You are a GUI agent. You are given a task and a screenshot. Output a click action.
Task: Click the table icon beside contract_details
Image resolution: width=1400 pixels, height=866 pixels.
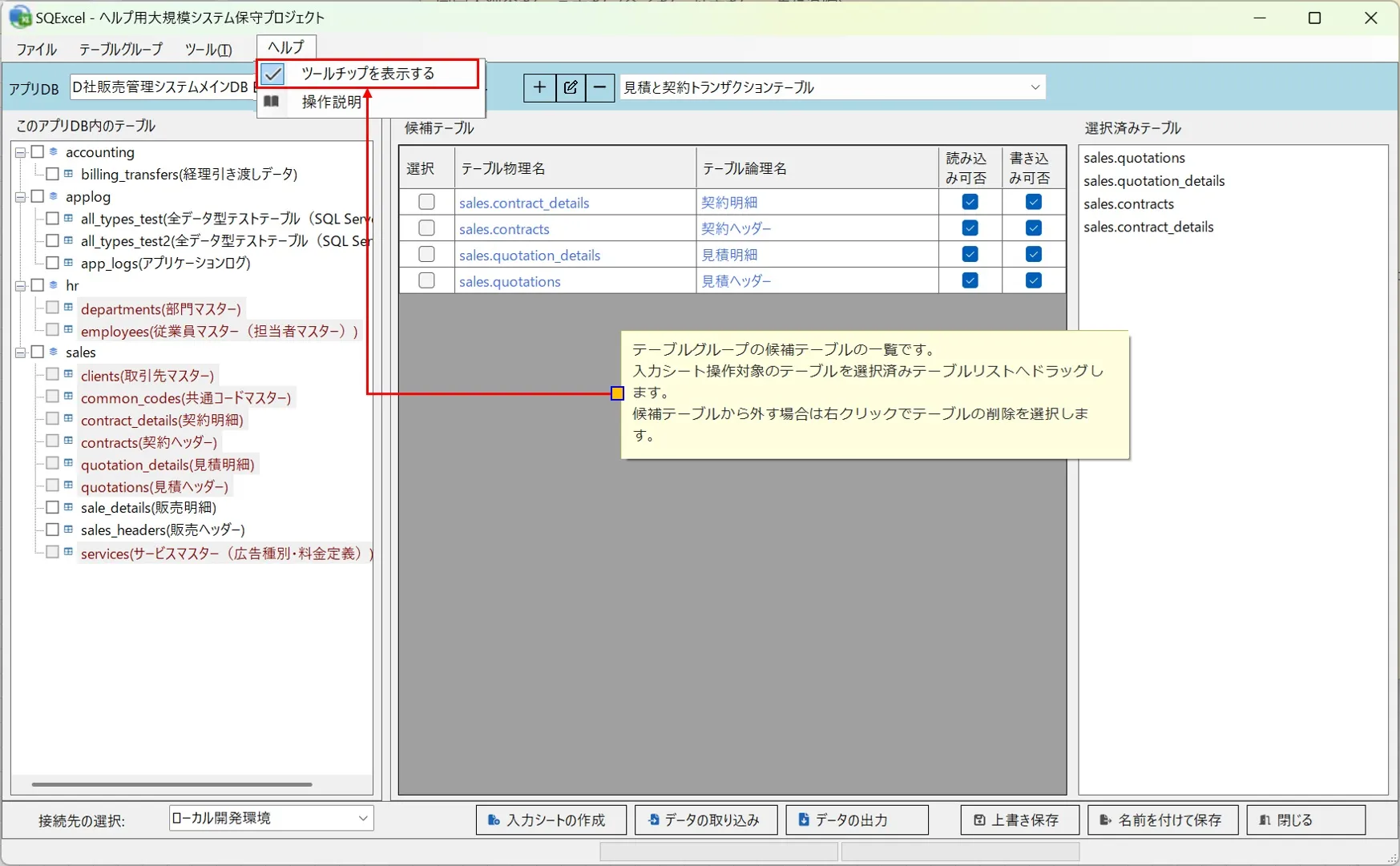click(69, 419)
